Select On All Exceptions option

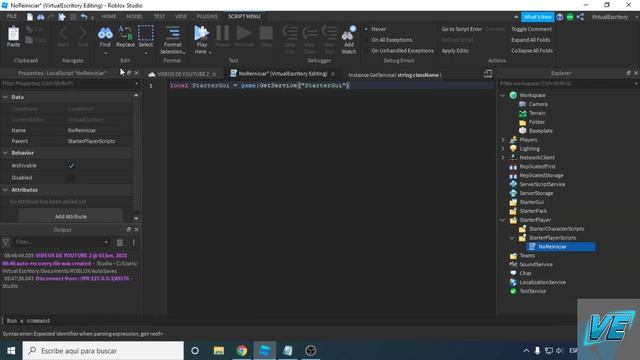pos(391,40)
